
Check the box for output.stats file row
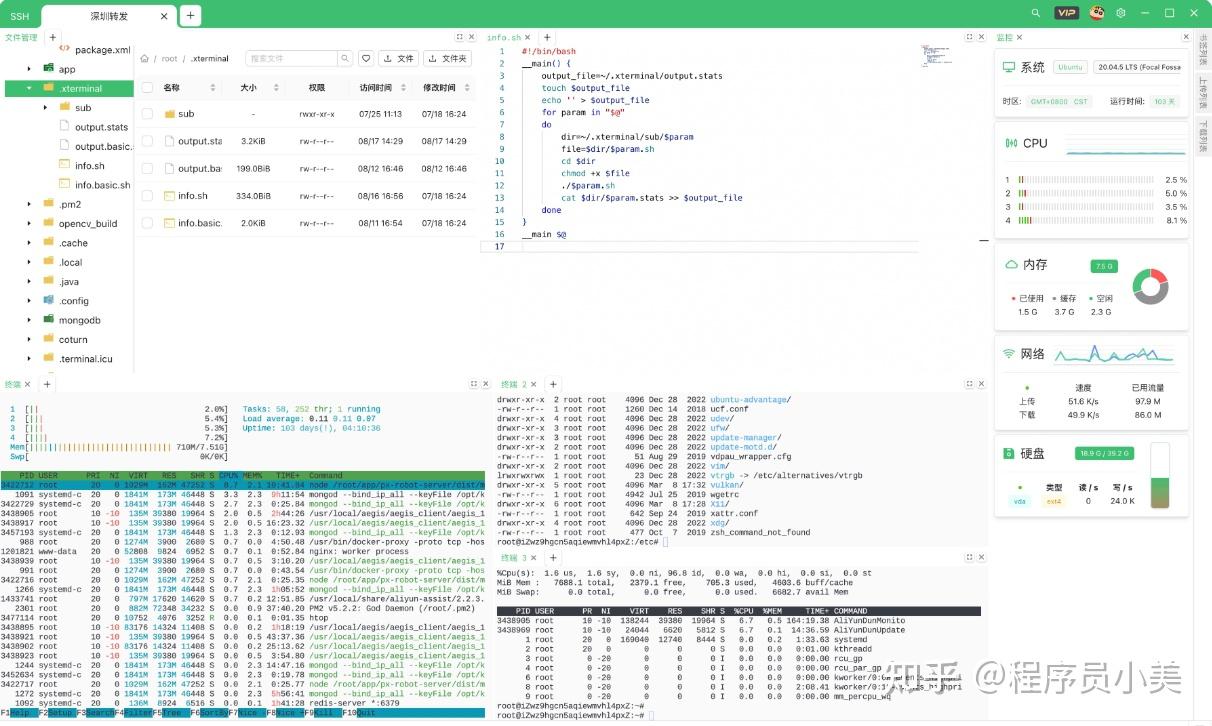pos(147,141)
